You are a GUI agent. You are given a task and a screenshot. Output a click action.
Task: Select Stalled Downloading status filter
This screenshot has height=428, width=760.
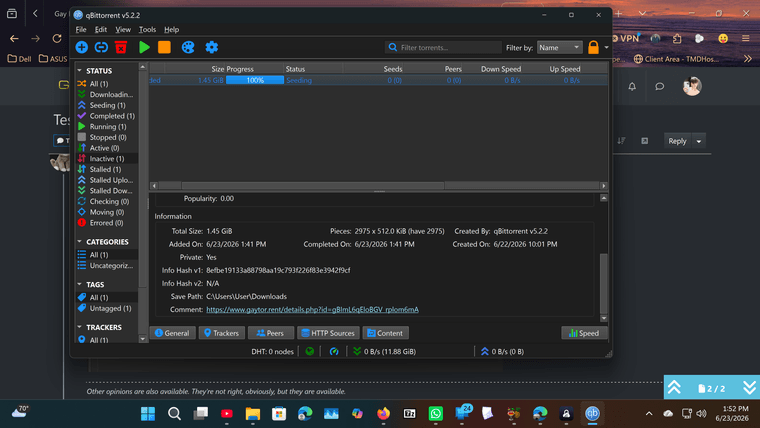pos(107,190)
